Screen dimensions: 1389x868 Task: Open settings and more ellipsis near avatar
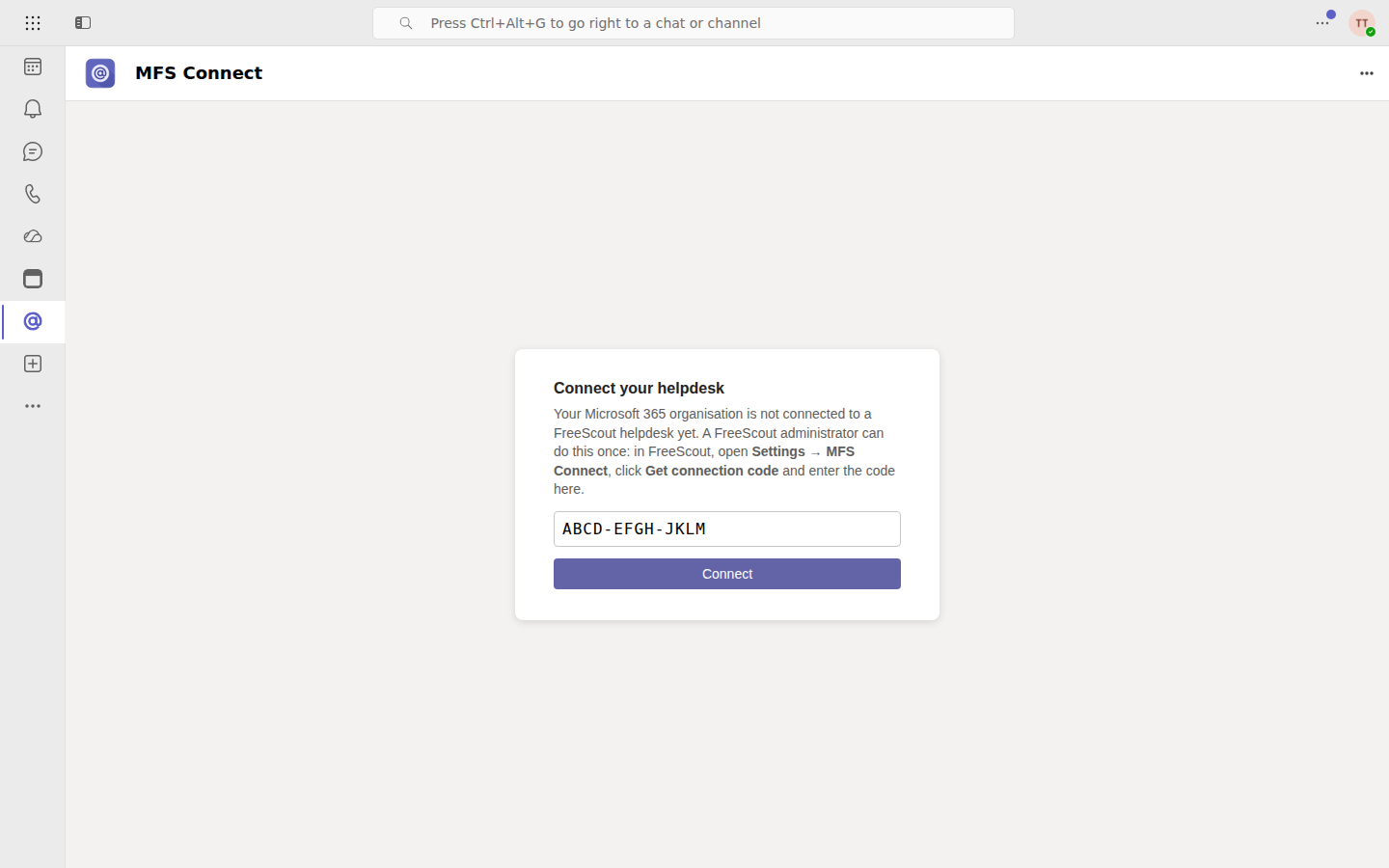point(1322,23)
